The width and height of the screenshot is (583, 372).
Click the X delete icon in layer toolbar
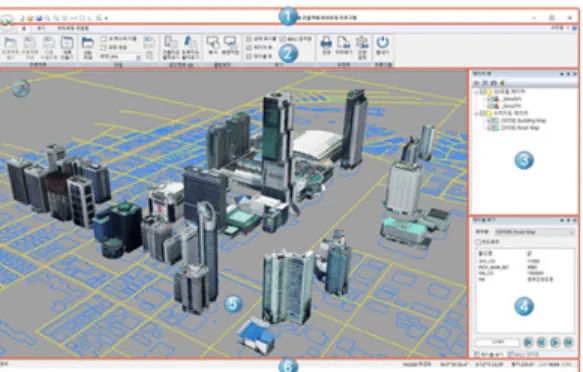(x=485, y=83)
